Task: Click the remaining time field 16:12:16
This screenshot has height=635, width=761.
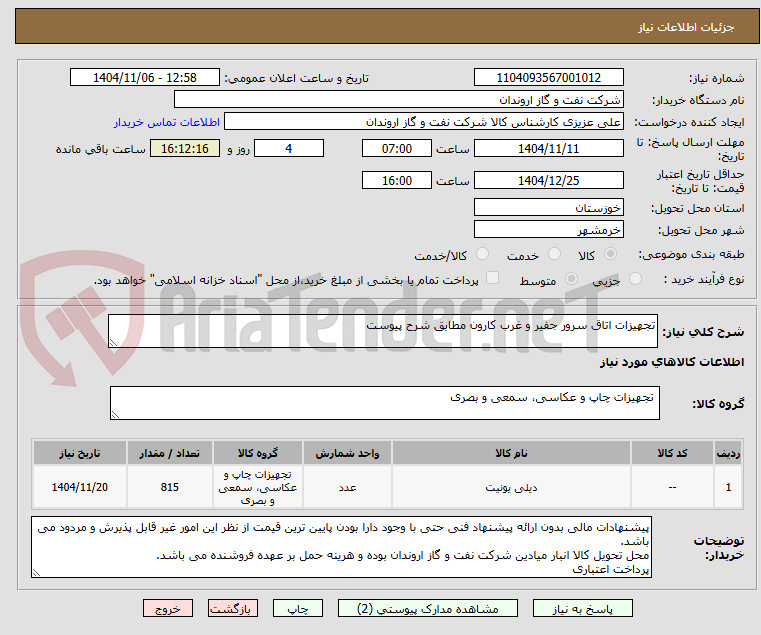Action: coord(185,148)
